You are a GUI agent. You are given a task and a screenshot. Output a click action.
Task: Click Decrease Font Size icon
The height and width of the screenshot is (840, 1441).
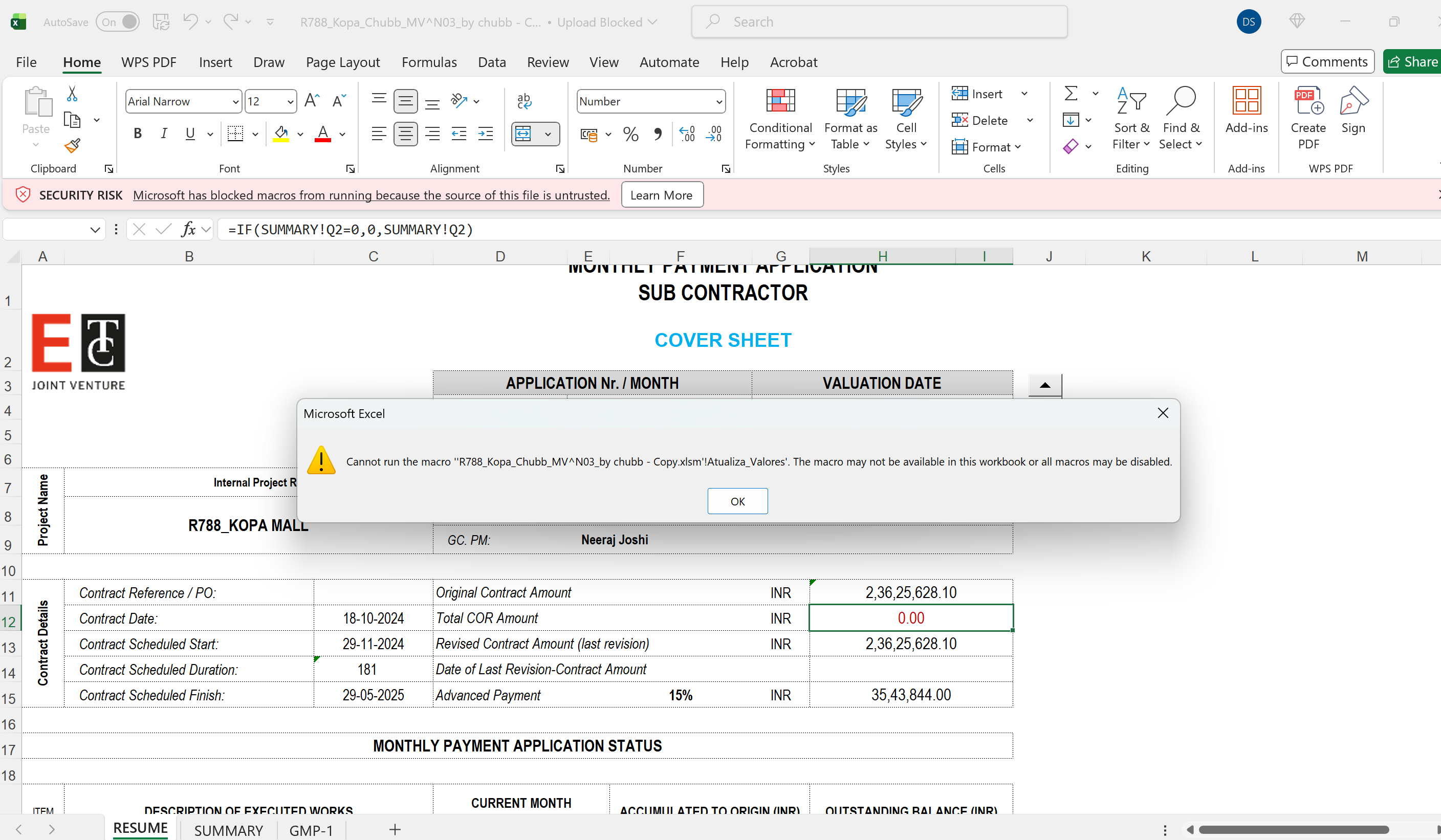pos(339,101)
